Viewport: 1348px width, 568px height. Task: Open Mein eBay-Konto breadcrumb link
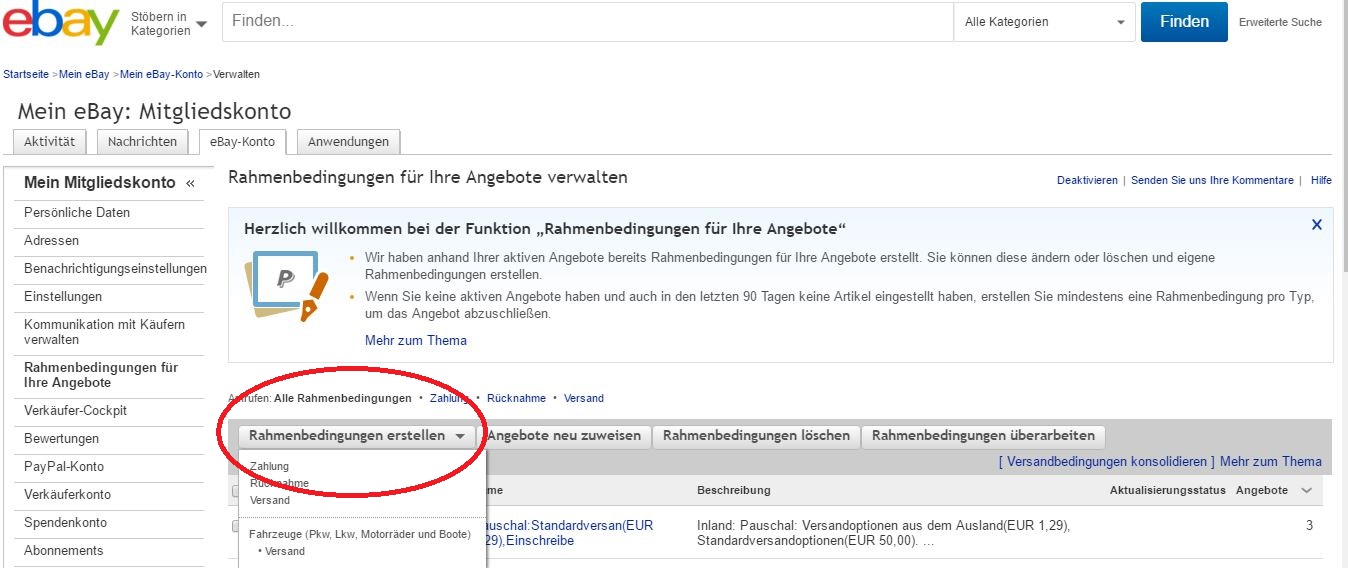161,74
